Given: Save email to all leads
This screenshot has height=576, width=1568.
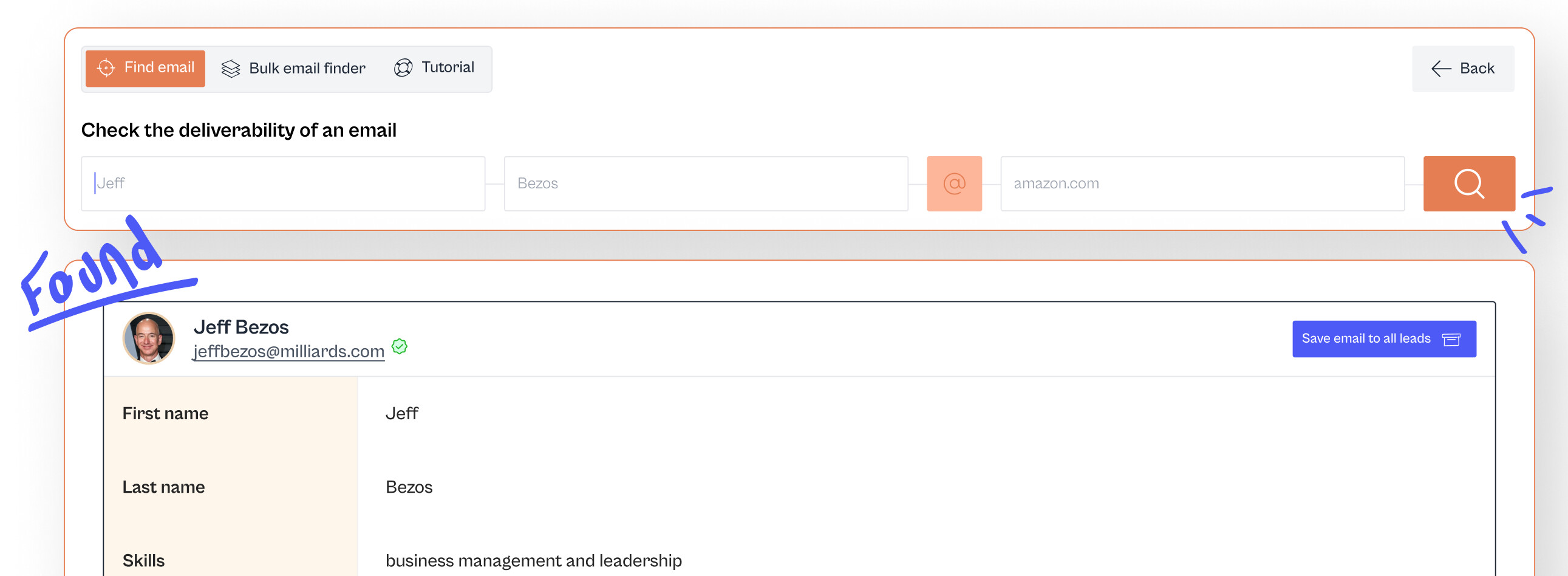Looking at the screenshot, I should [1383, 338].
